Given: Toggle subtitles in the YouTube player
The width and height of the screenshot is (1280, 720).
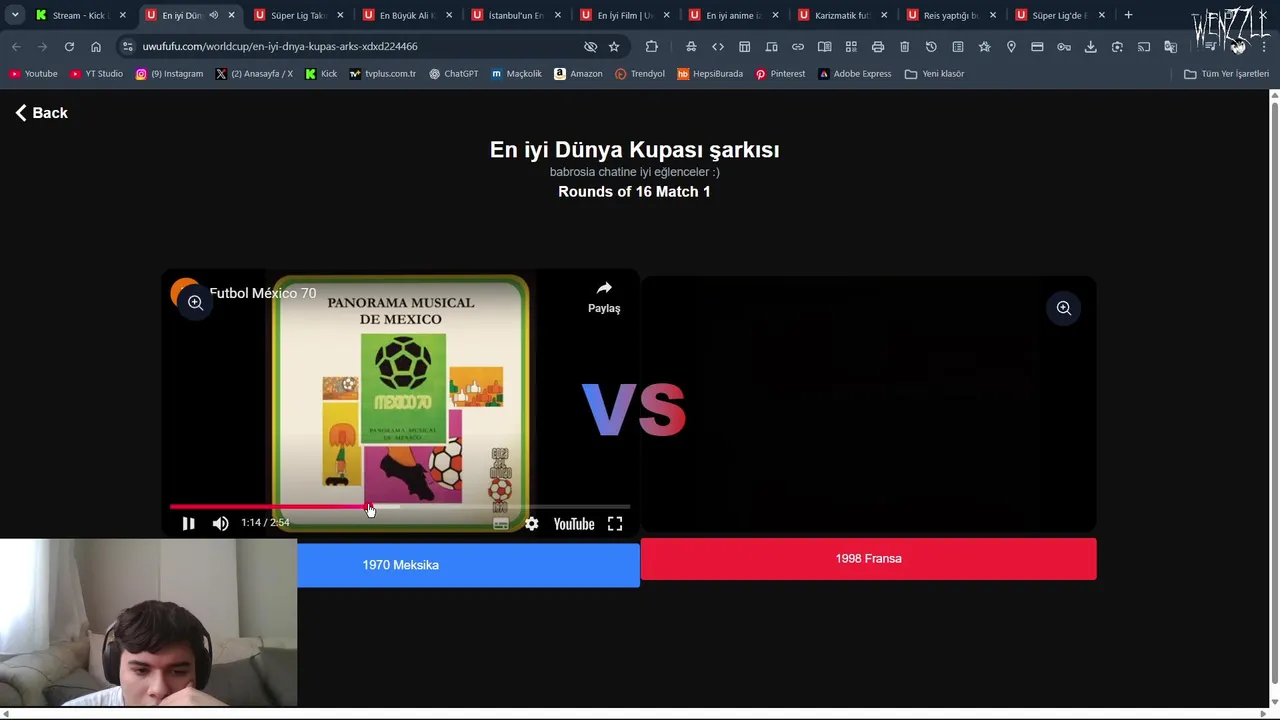Looking at the screenshot, I should click(x=501, y=523).
